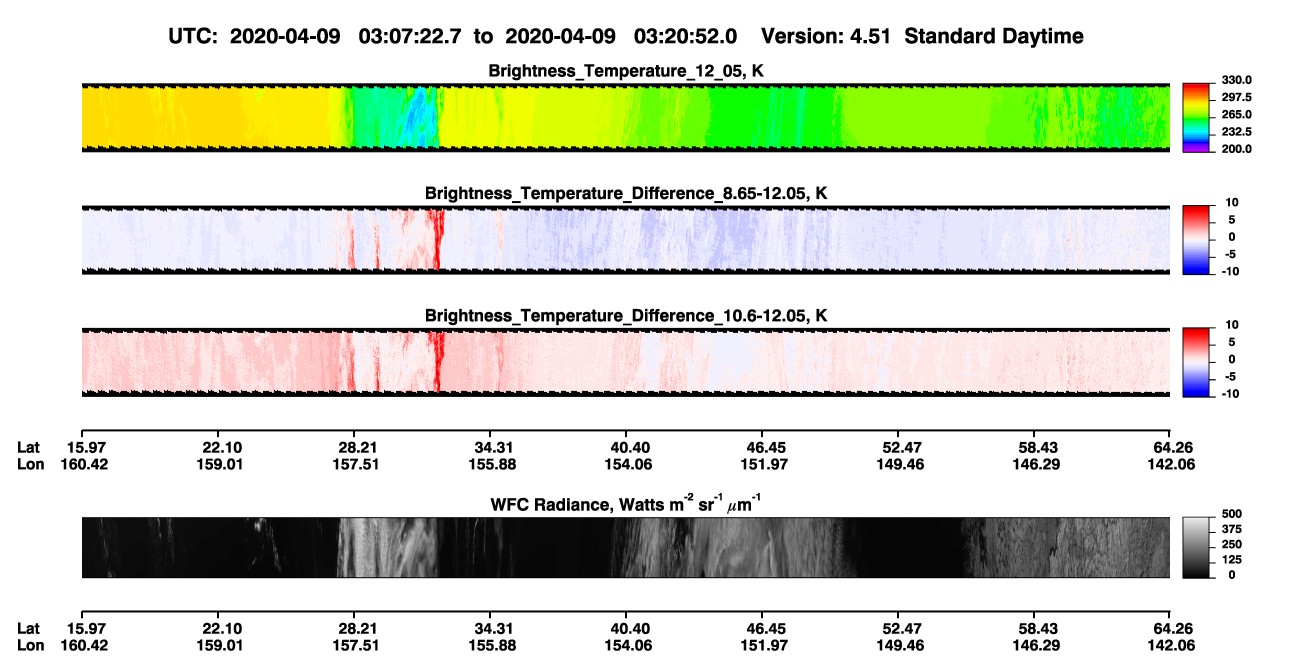Click the Lat row label under the WFC Radiance strip
This screenshot has height=667, width=1300.
[29, 628]
